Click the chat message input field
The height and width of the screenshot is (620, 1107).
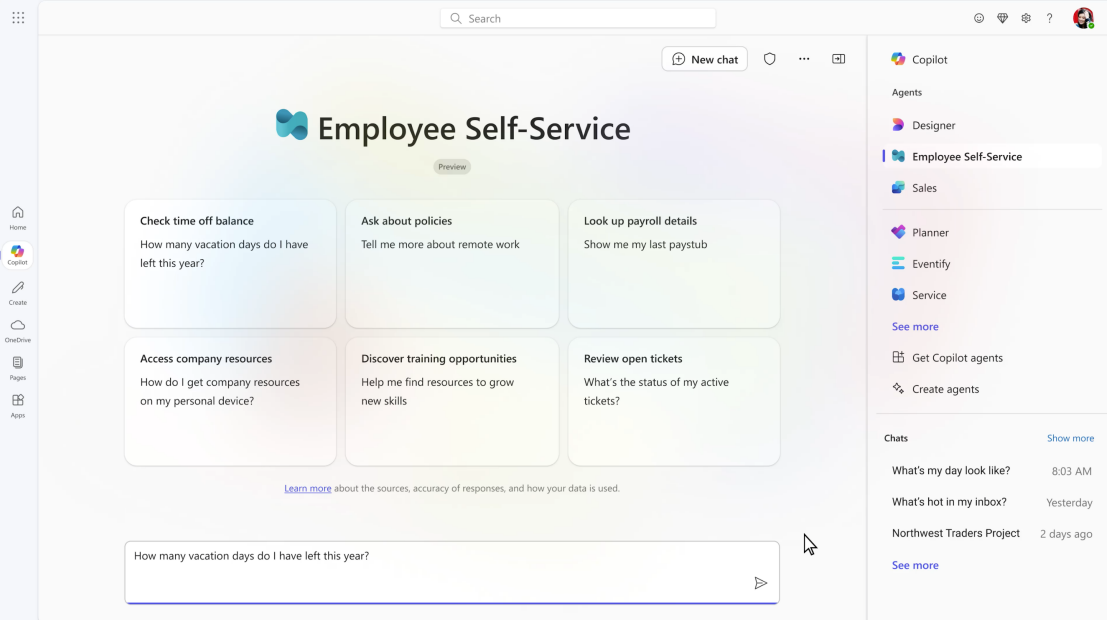[452, 573]
